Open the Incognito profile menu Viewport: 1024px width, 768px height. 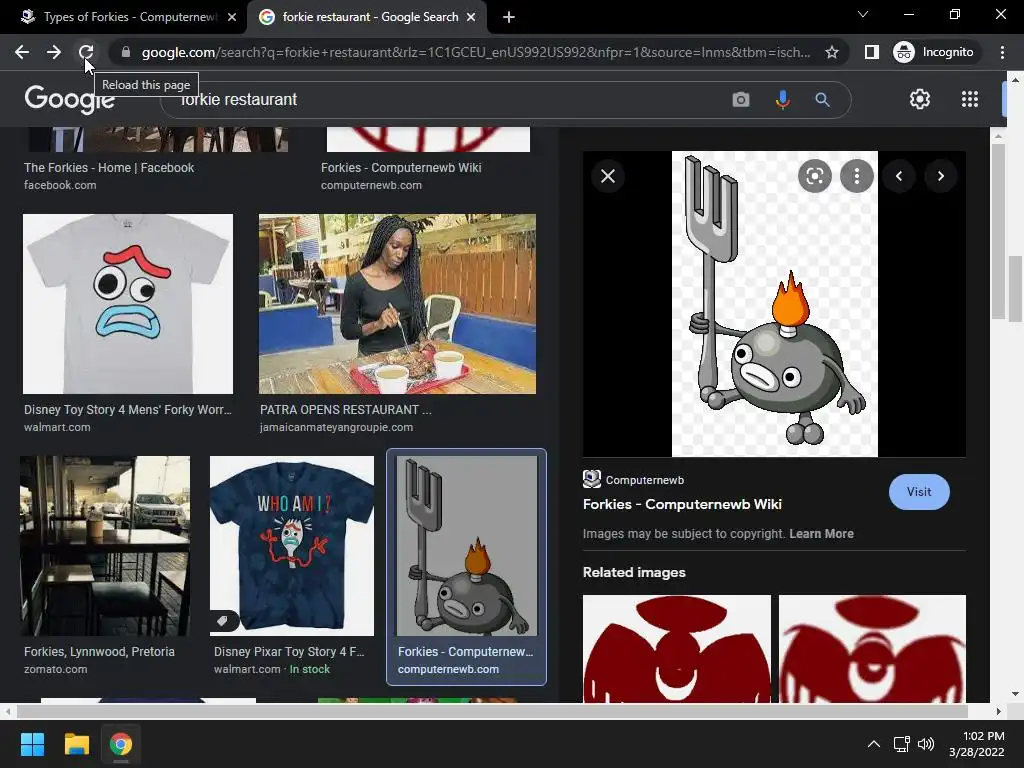934,52
